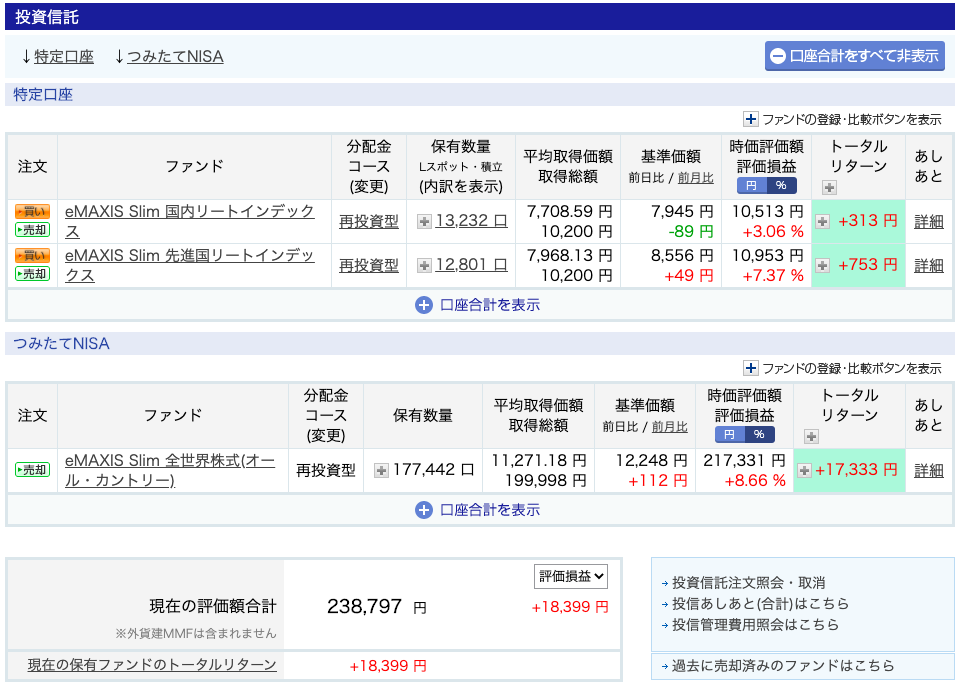
Task: Expand plus icon beside 12,801 口
Action: click(424, 265)
